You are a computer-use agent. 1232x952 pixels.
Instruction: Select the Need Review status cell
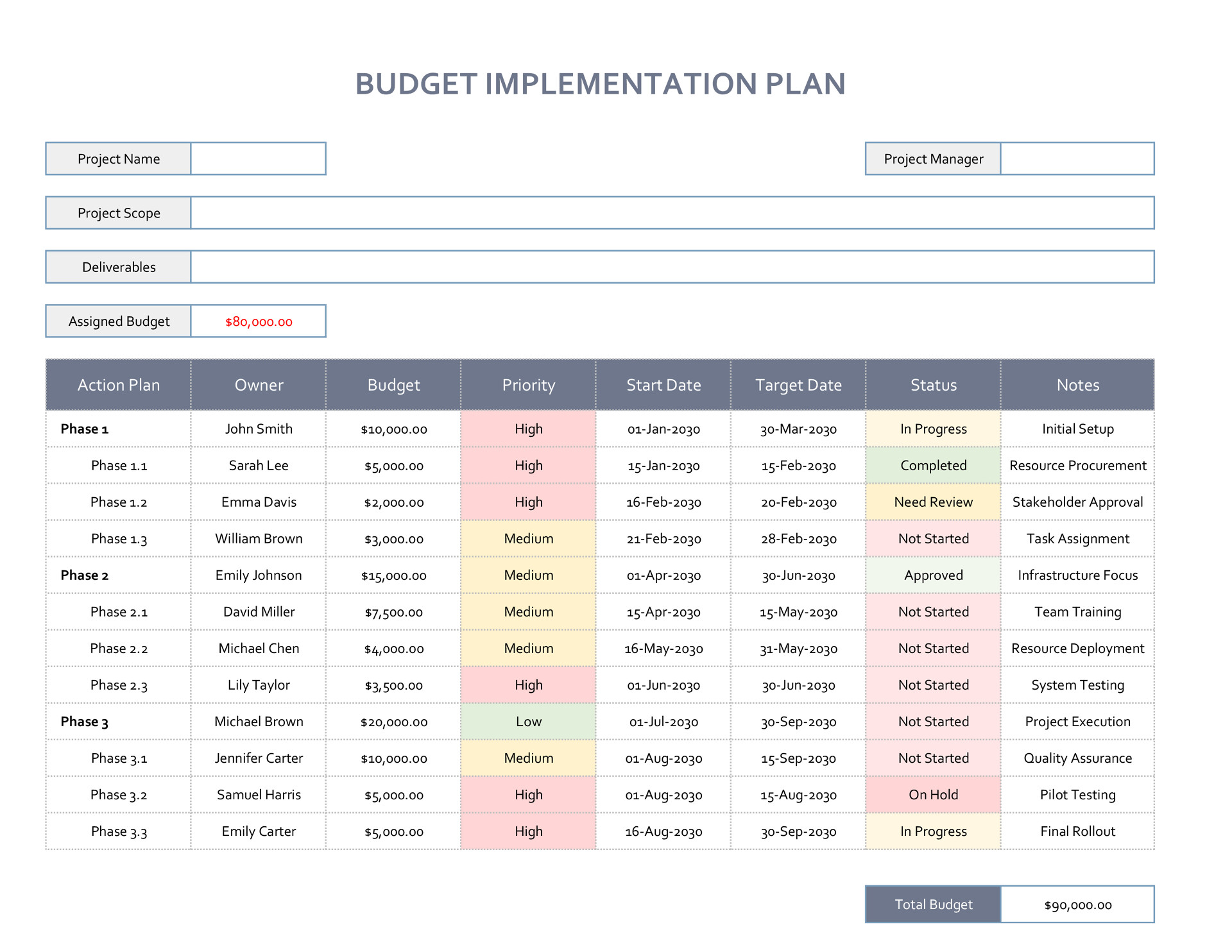933,502
